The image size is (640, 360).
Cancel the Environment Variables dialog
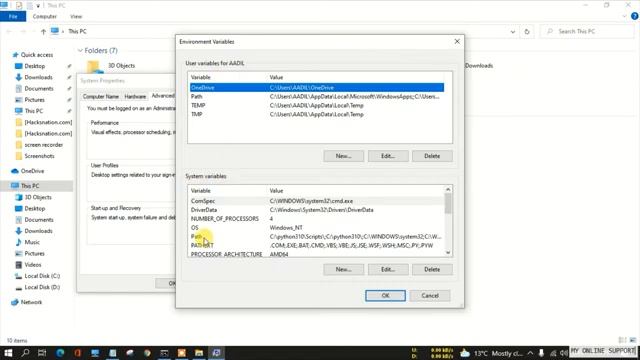click(x=430, y=296)
